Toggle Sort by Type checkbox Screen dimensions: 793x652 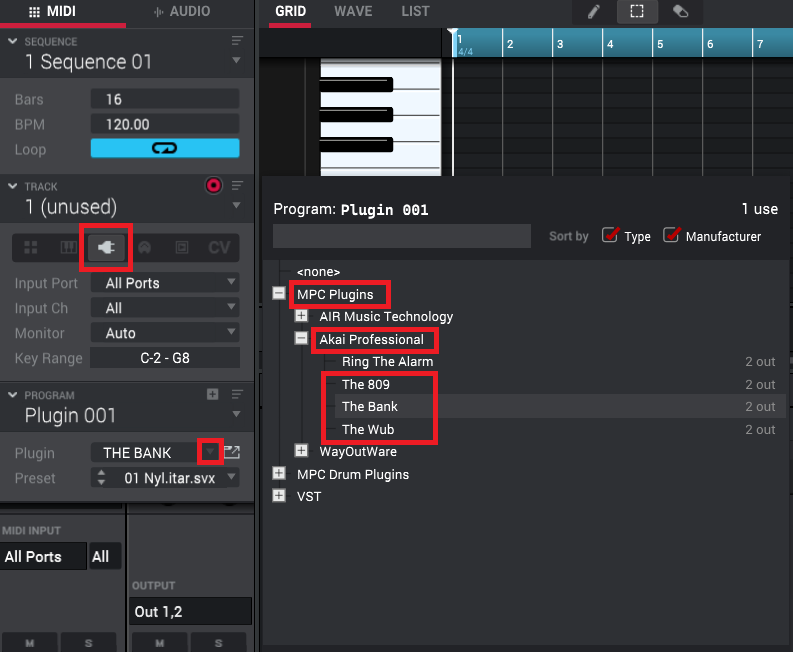click(610, 235)
